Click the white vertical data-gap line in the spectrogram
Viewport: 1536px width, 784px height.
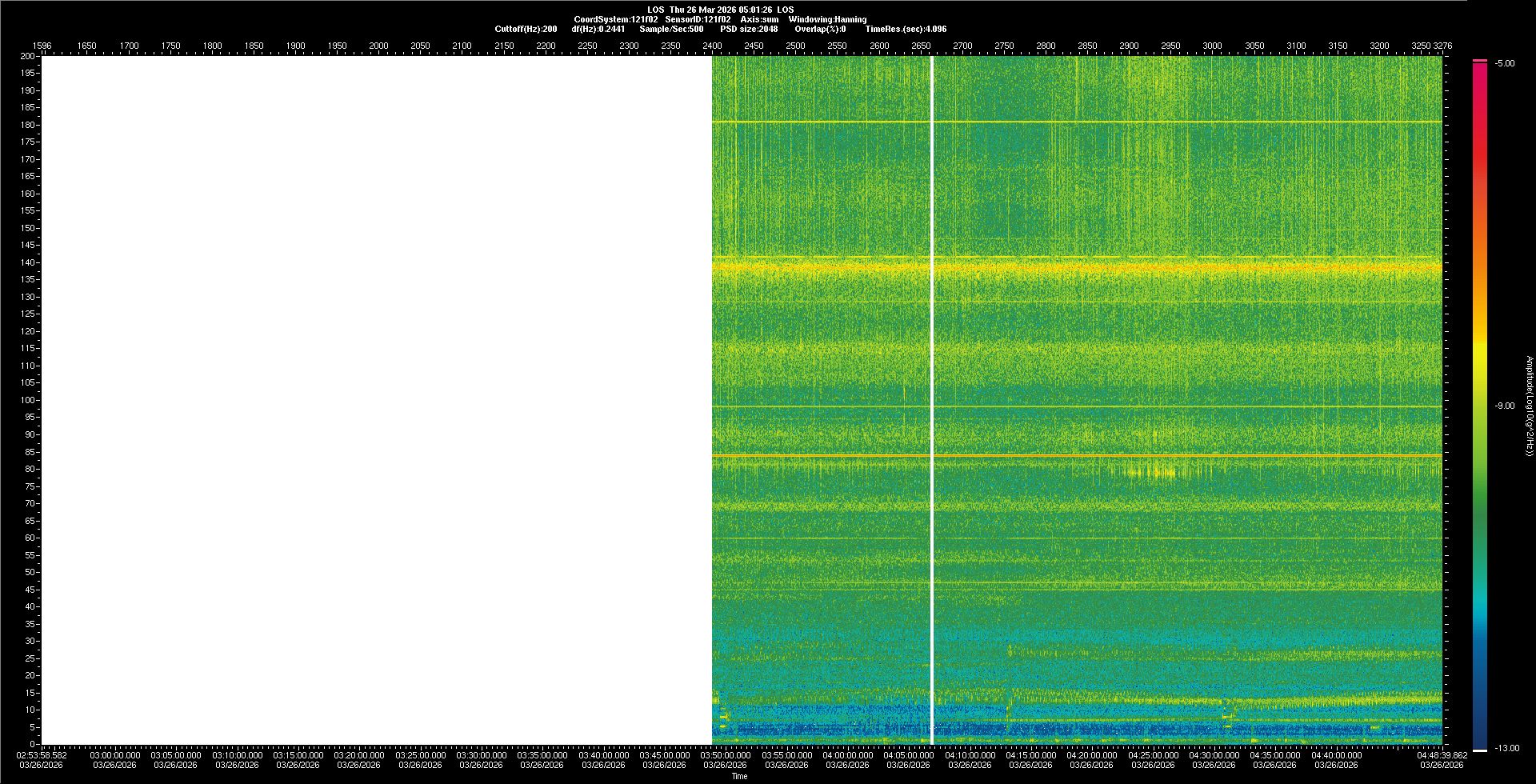931,400
